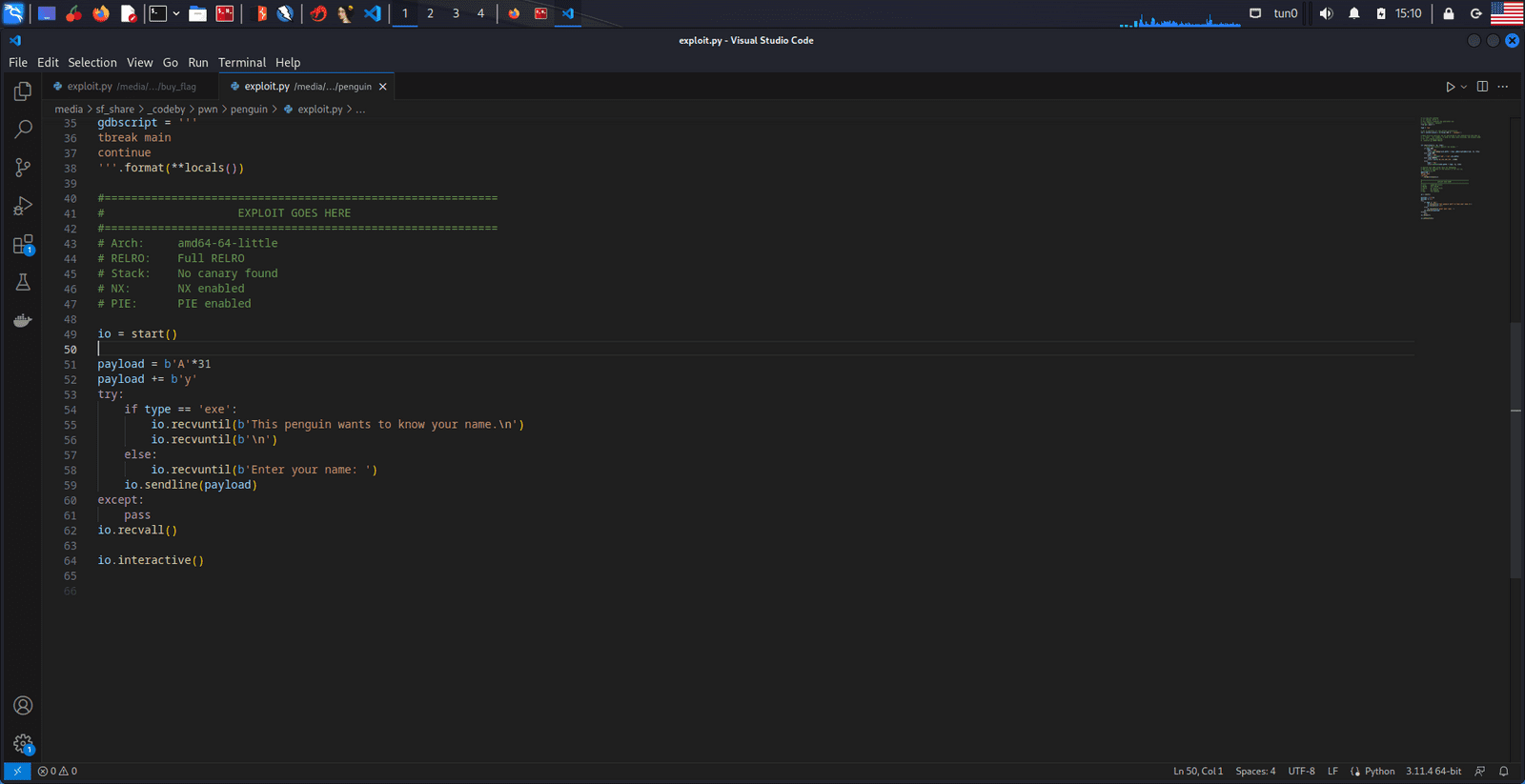1525x784 pixels.
Task: Open the file manager from panel
Action: (x=197, y=13)
